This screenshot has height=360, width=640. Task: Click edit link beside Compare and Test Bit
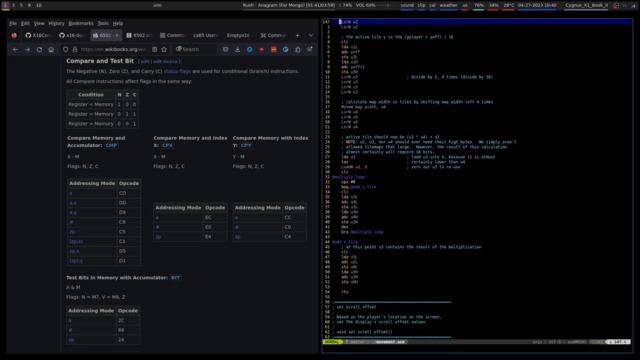click(144, 62)
